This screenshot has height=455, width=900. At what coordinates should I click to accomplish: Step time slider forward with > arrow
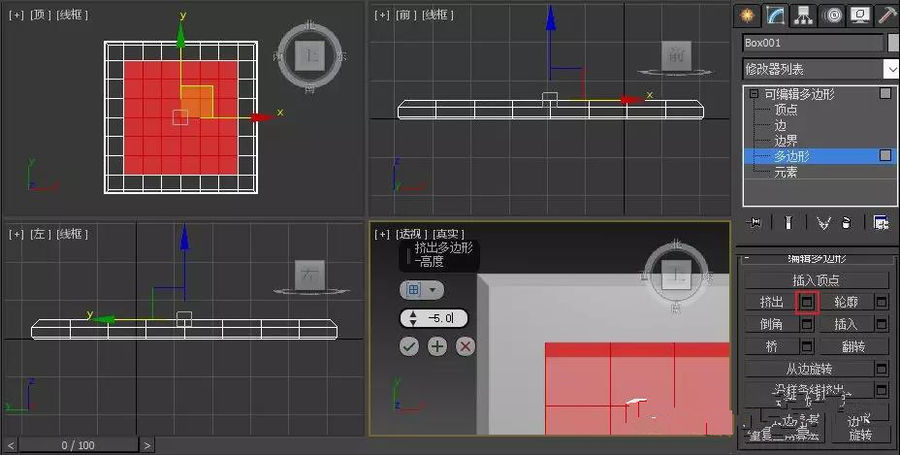coord(148,445)
